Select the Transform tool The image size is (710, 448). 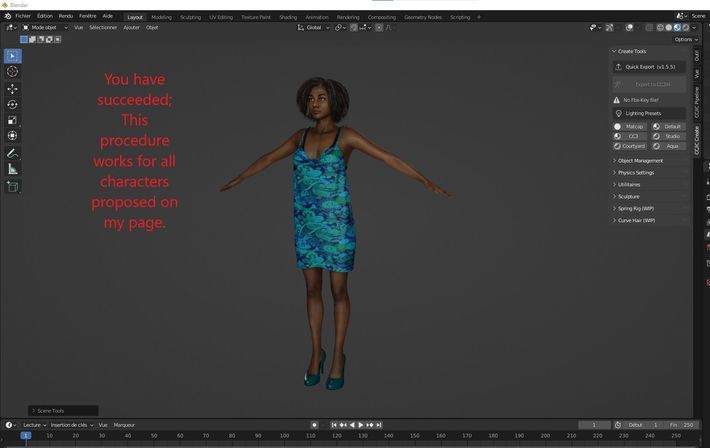(x=12, y=136)
